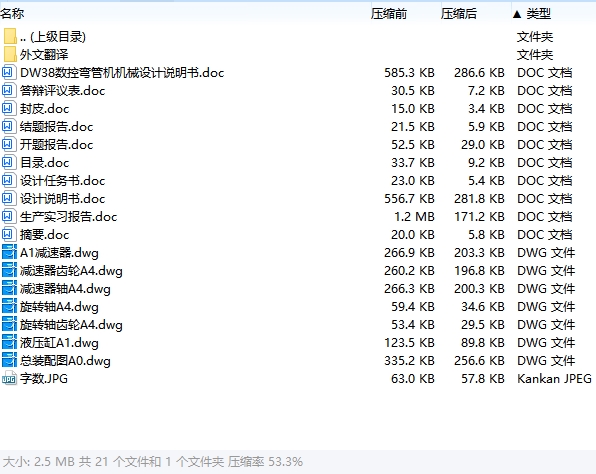Select the 总装配图A0.dwg file name
The width and height of the screenshot is (596, 474).
[x=65, y=361]
